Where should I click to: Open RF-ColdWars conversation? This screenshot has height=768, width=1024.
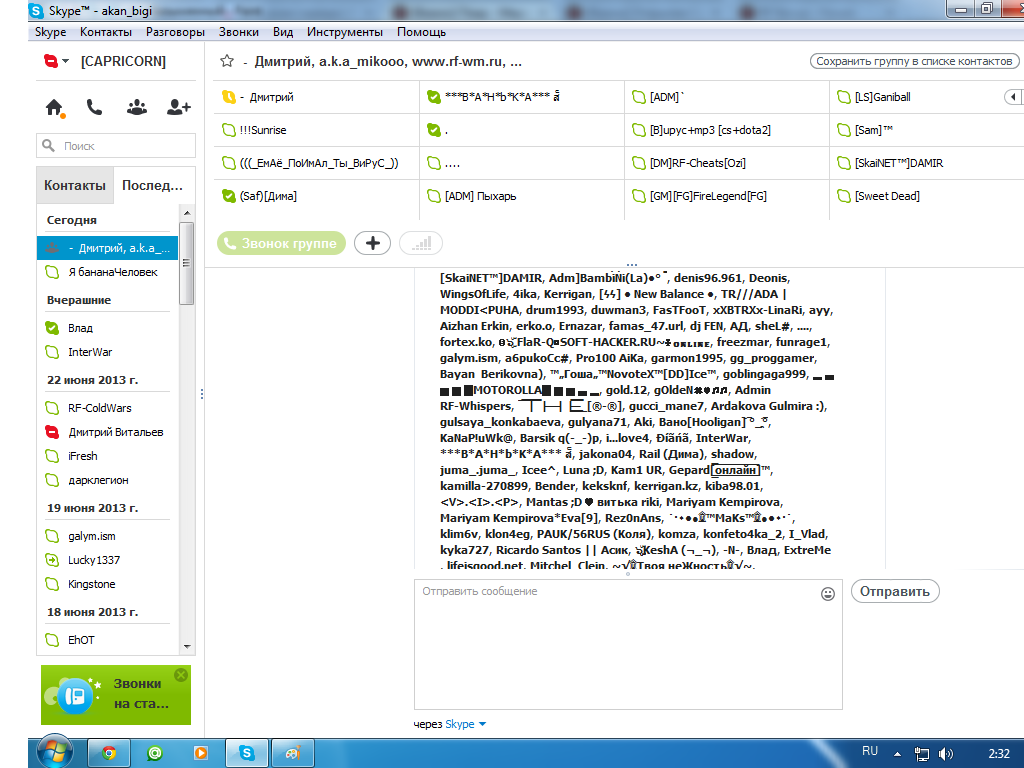[107, 408]
